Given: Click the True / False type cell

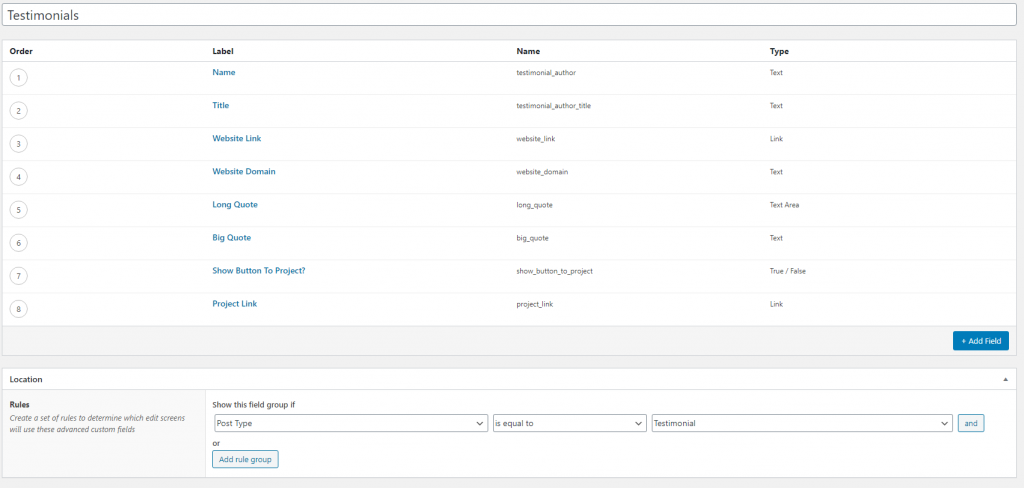Looking at the screenshot, I should (x=788, y=271).
